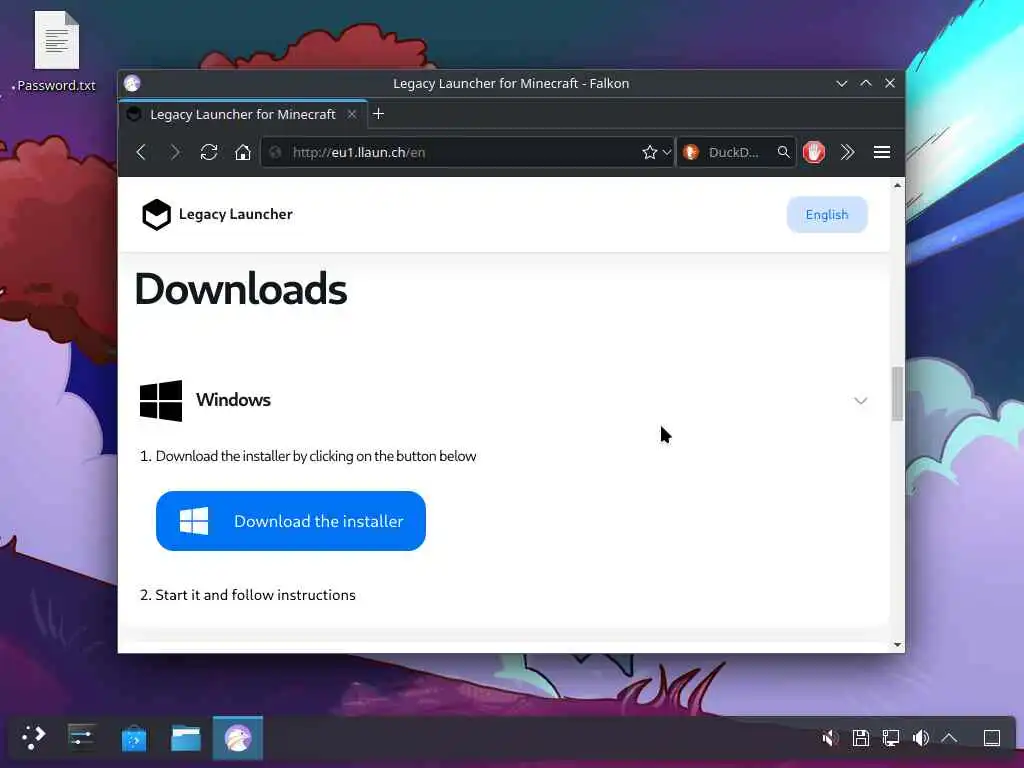Reload the current page
Viewport: 1024px width, 768px height.
click(209, 152)
